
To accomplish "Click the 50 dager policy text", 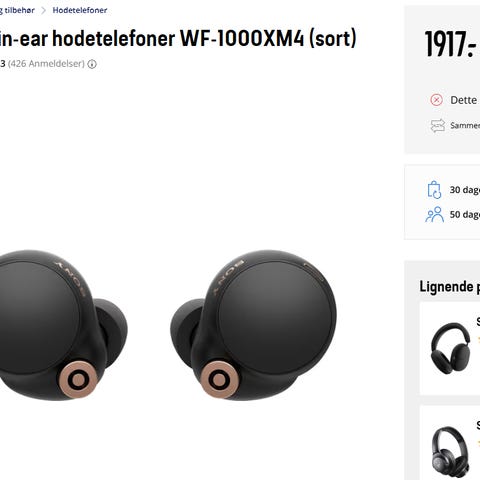I will pyautogui.click(x=465, y=214).
